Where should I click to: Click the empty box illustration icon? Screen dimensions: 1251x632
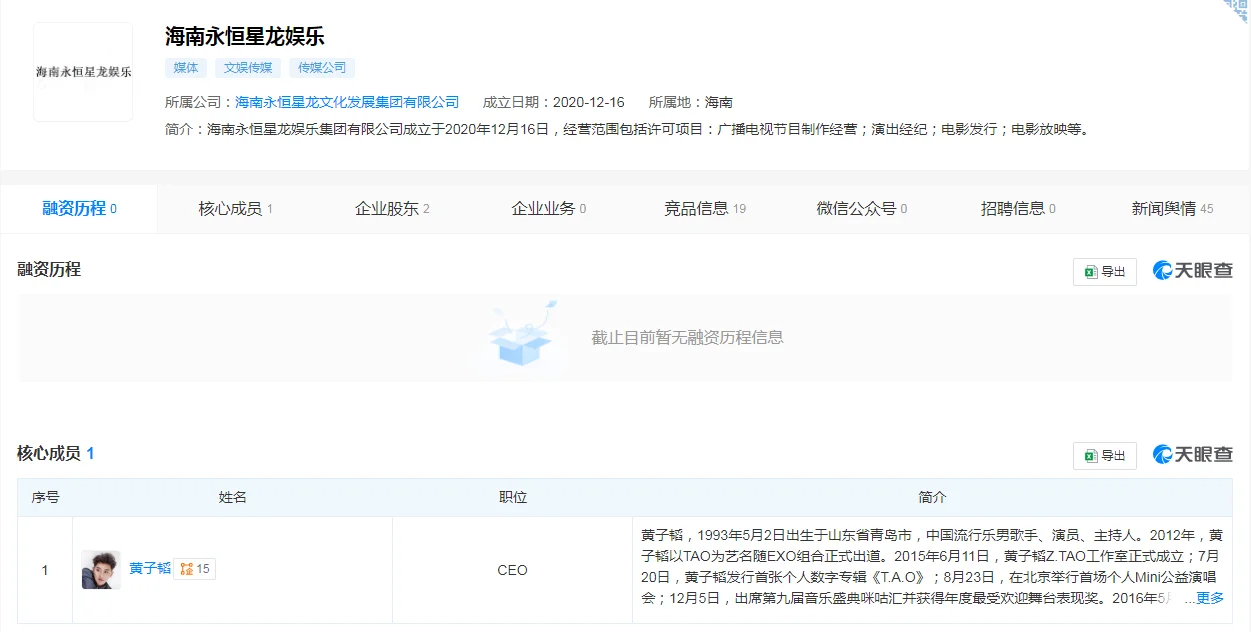click(x=521, y=336)
